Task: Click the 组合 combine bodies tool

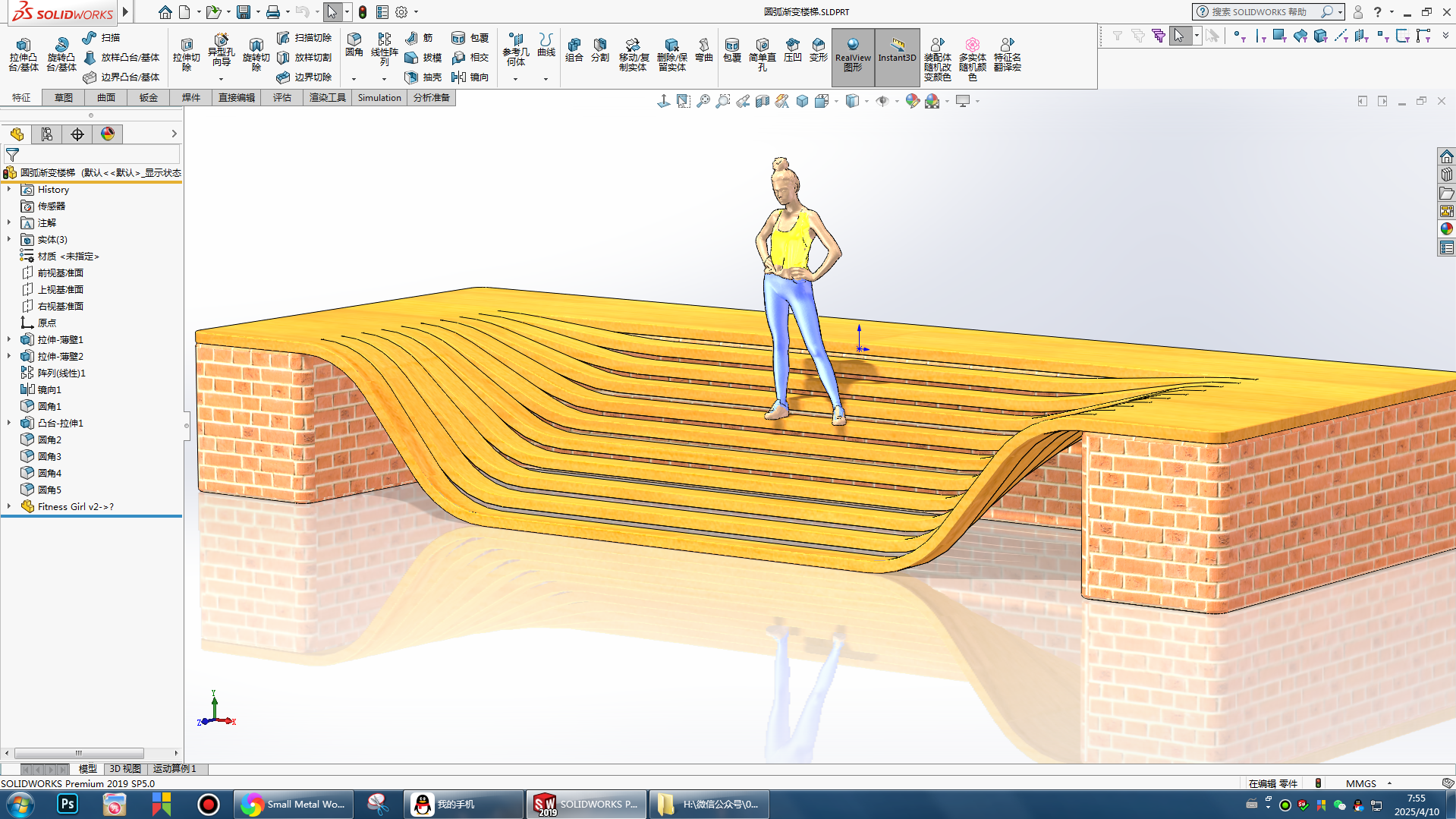Action: (x=574, y=50)
